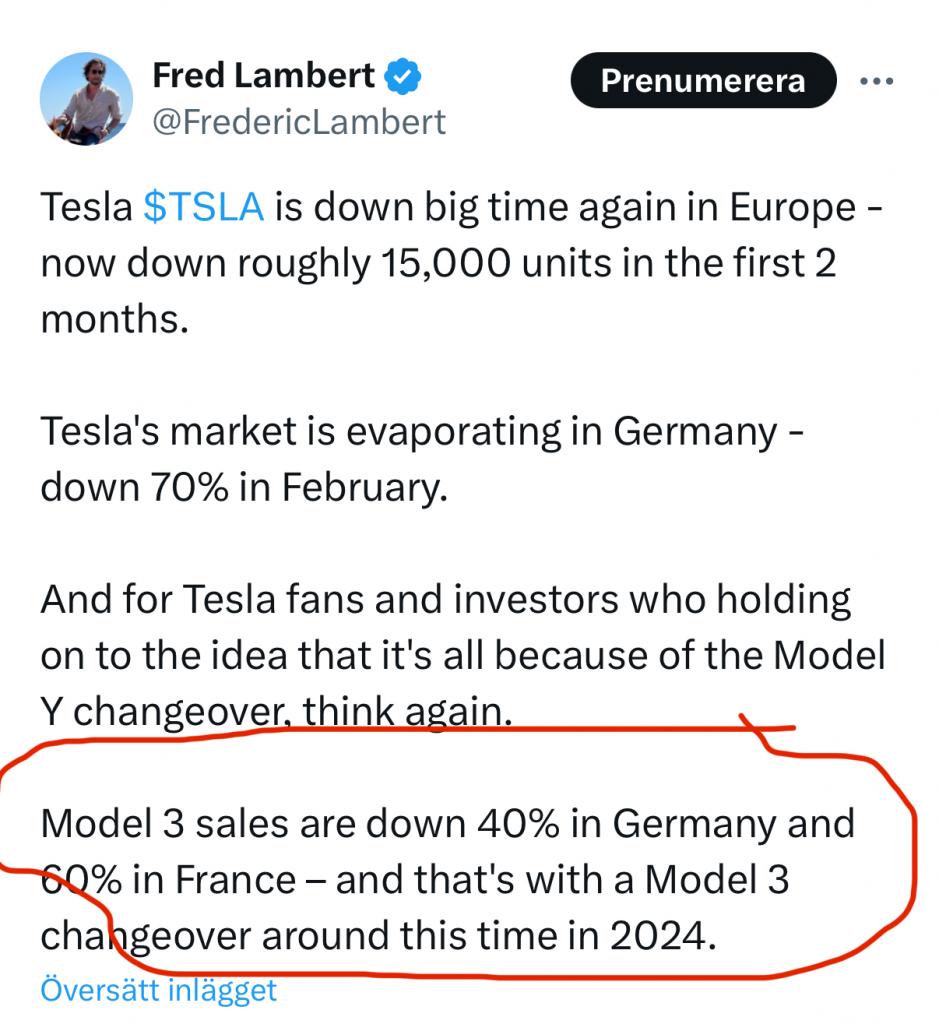The image size is (939, 1024).
Task: Click the line starting with on to the idea
Action: 462,656
